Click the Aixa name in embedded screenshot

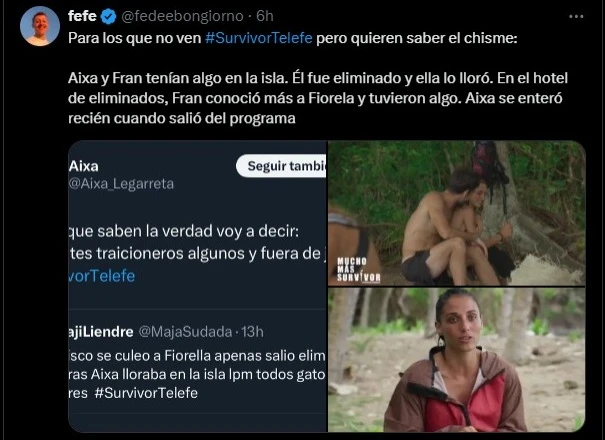click(x=84, y=165)
